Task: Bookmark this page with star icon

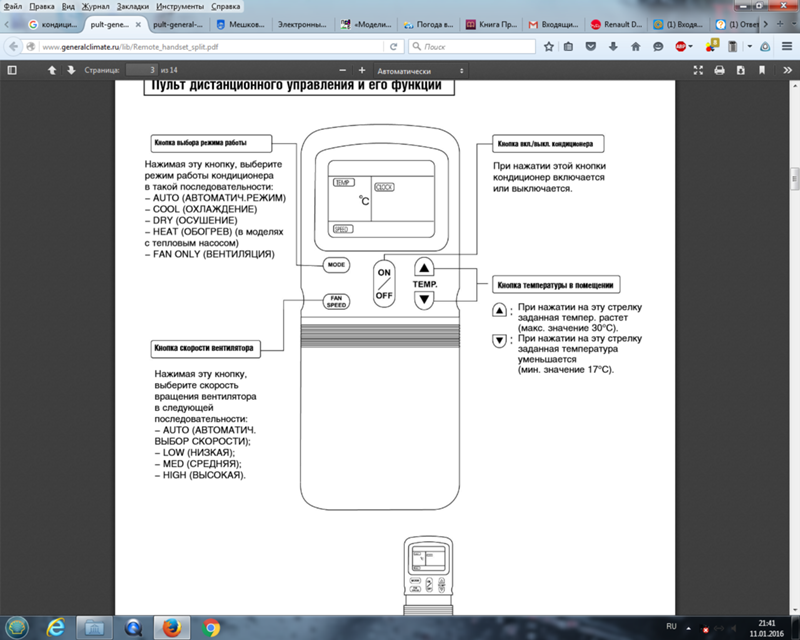Action: tap(549, 46)
